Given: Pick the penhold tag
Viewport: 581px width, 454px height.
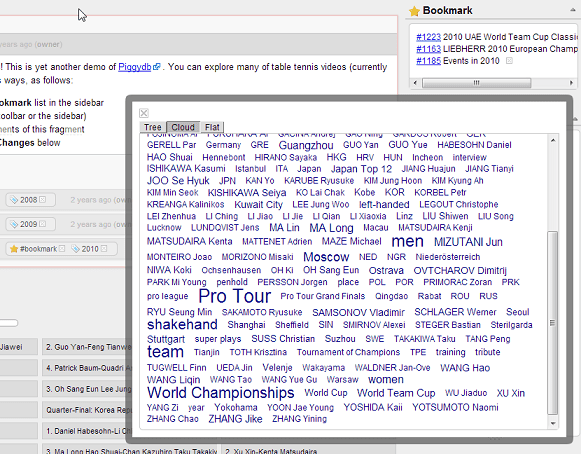Looking at the screenshot, I should [x=232, y=282].
